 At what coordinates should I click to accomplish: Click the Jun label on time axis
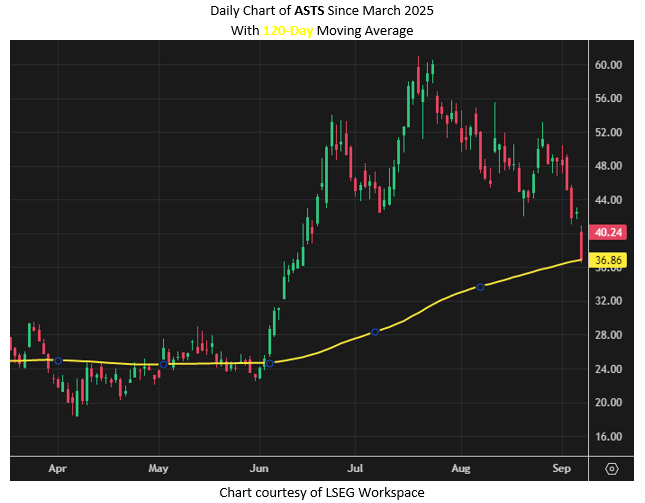(259, 468)
